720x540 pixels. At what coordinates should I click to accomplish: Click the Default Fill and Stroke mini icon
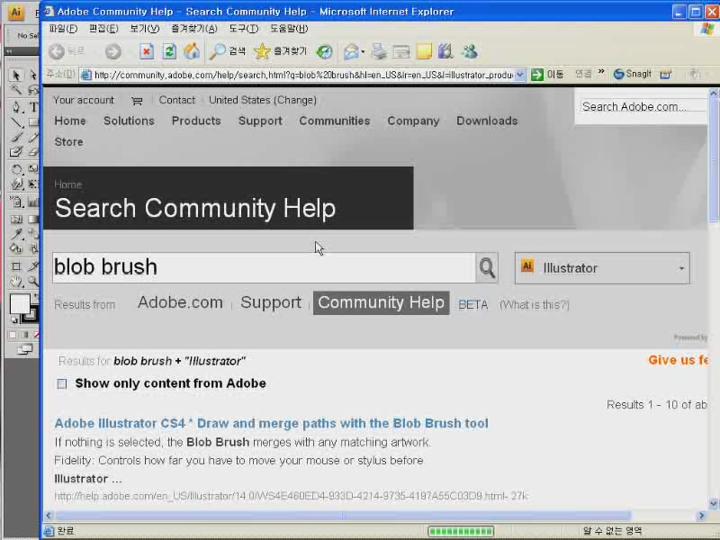14,320
